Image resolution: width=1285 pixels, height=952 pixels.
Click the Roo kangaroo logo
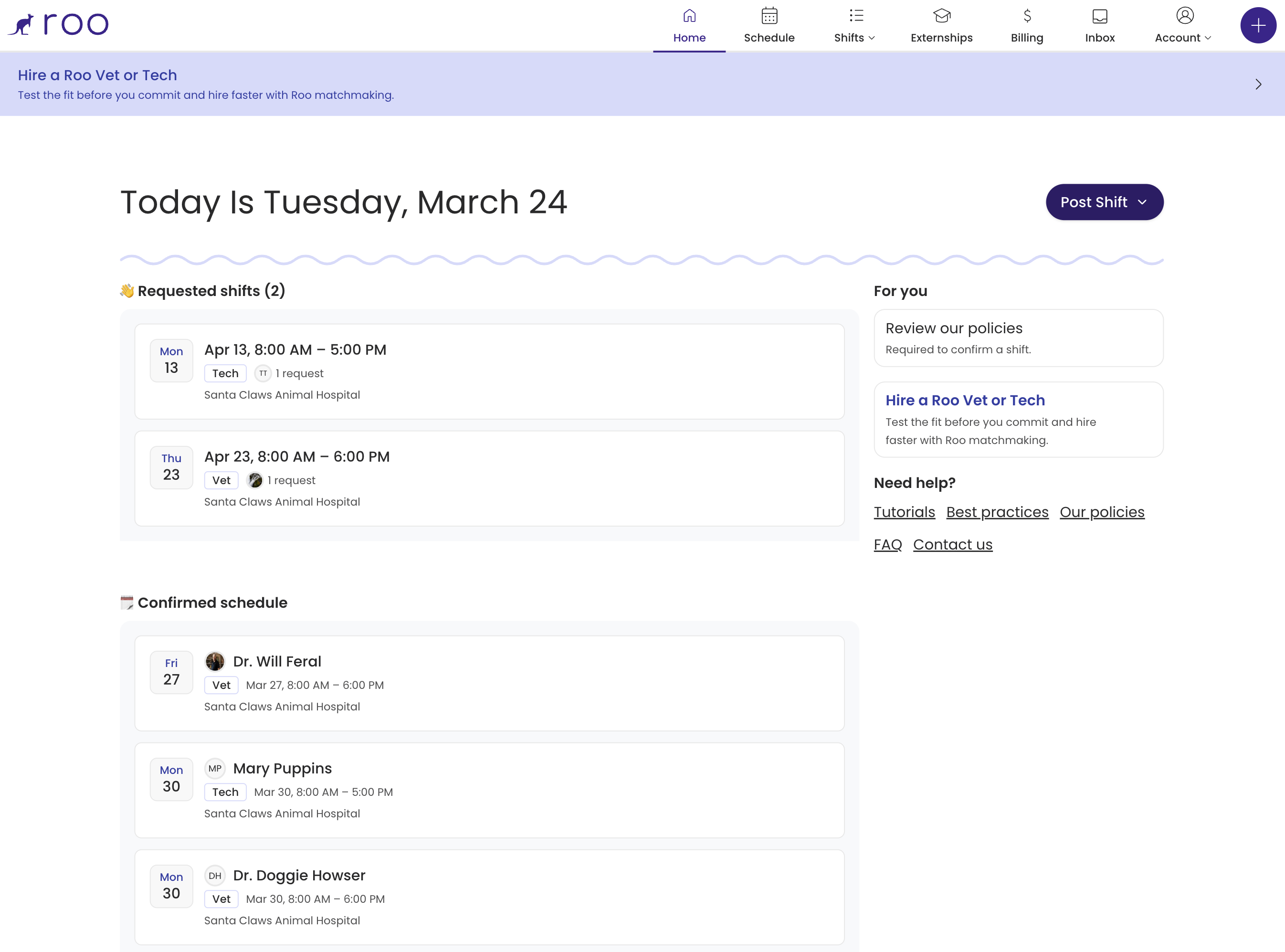coord(58,24)
